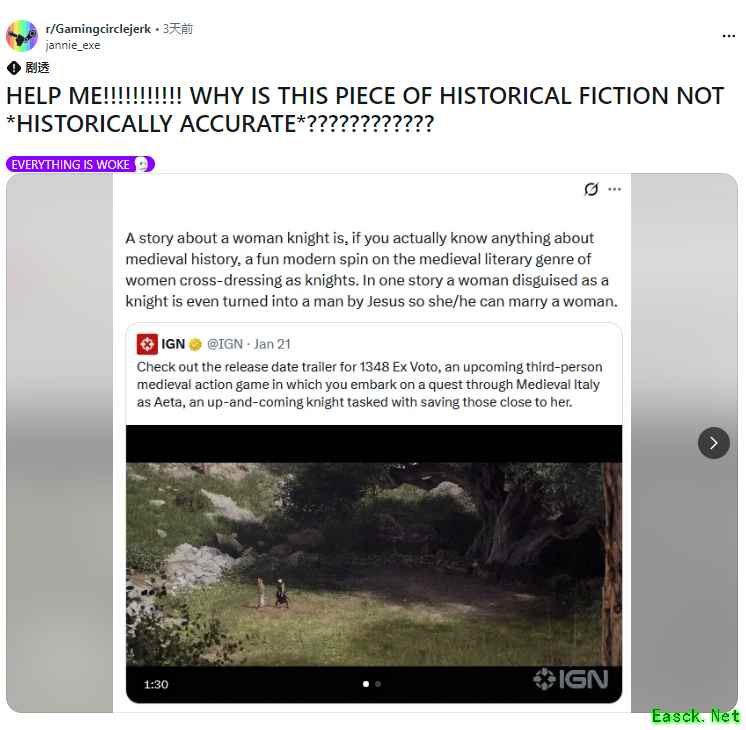The width and height of the screenshot is (746, 730).
Task: Click the spoiler warning icon
Action: (14, 68)
